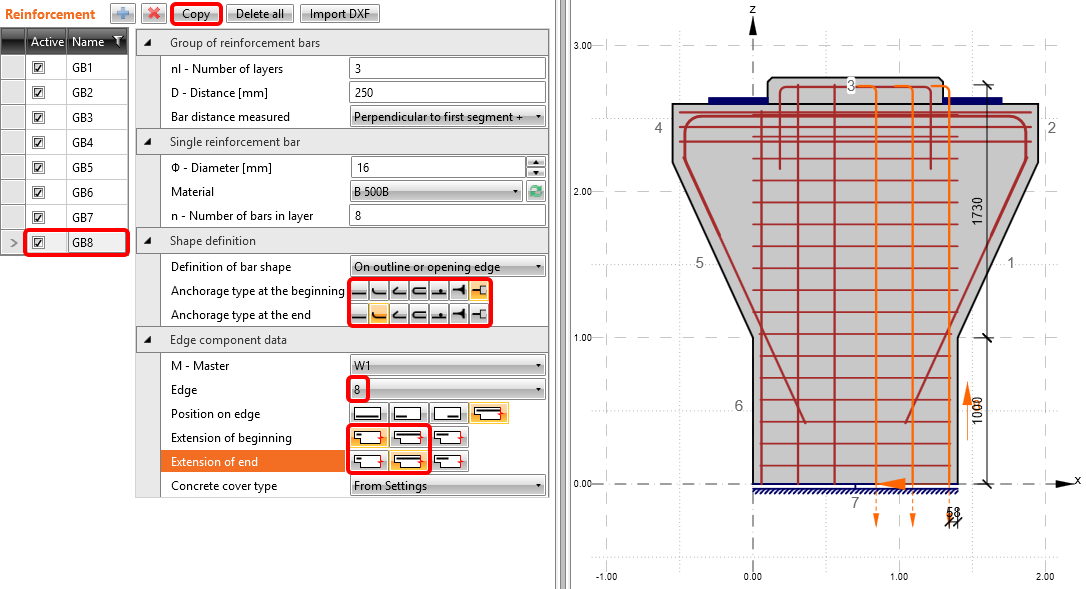
Task: Click the red X delete reinforcement icon
Action: click(153, 14)
